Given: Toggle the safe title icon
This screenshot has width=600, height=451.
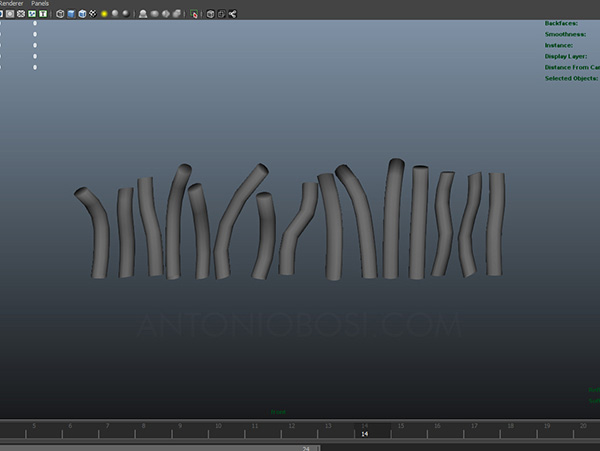Looking at the screenshot, I should click(x=43, y=14).
